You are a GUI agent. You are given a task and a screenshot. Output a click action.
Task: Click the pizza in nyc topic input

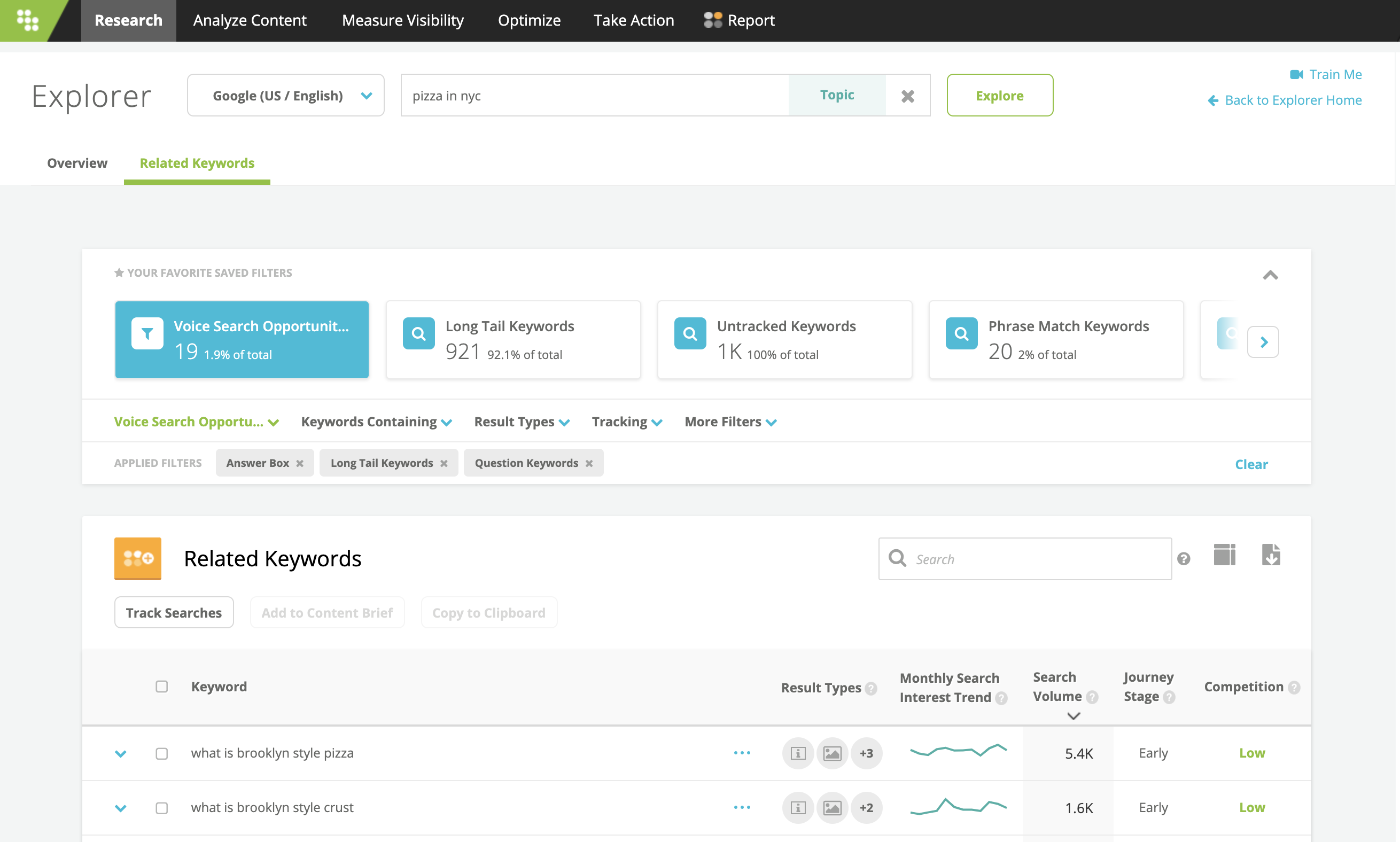(595, 95)
